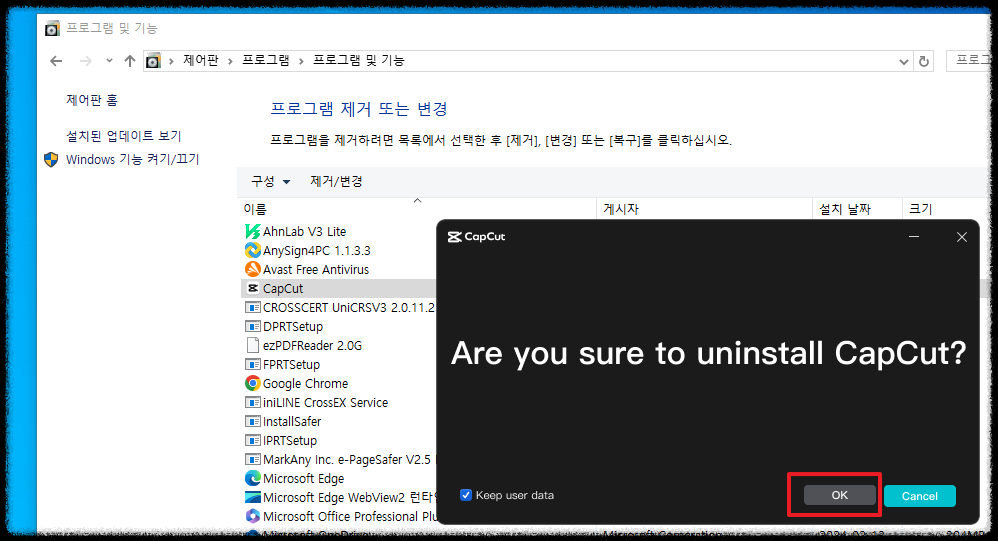Select ezPDFReader 2.0G icon

coord(253,346)
